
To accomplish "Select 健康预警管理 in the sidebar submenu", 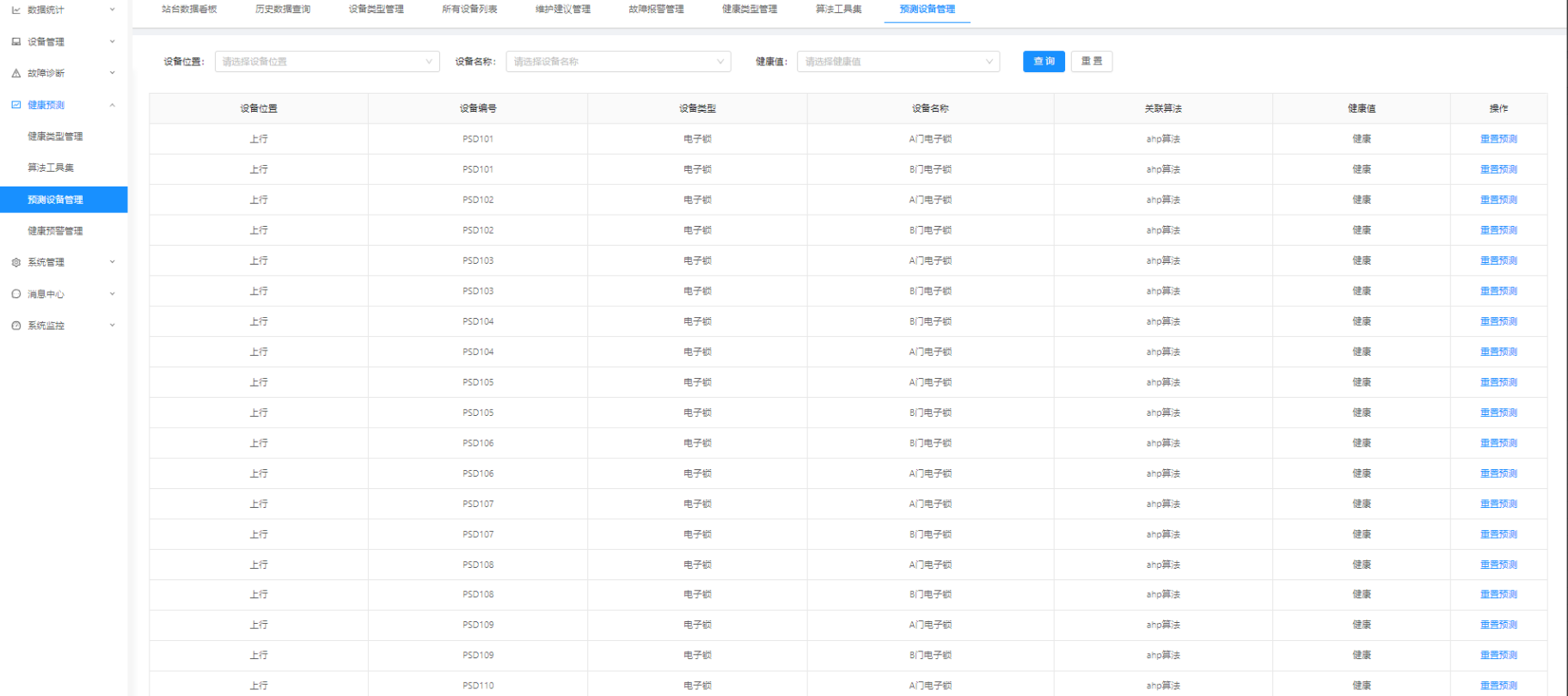I will point(55,231).
